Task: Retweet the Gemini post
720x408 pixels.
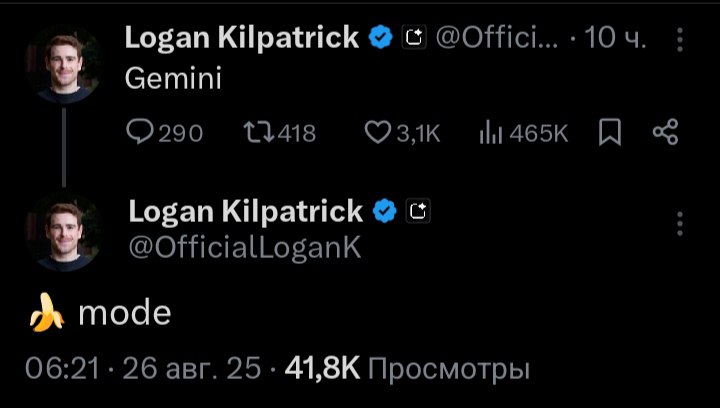Action: pos(279,133)
